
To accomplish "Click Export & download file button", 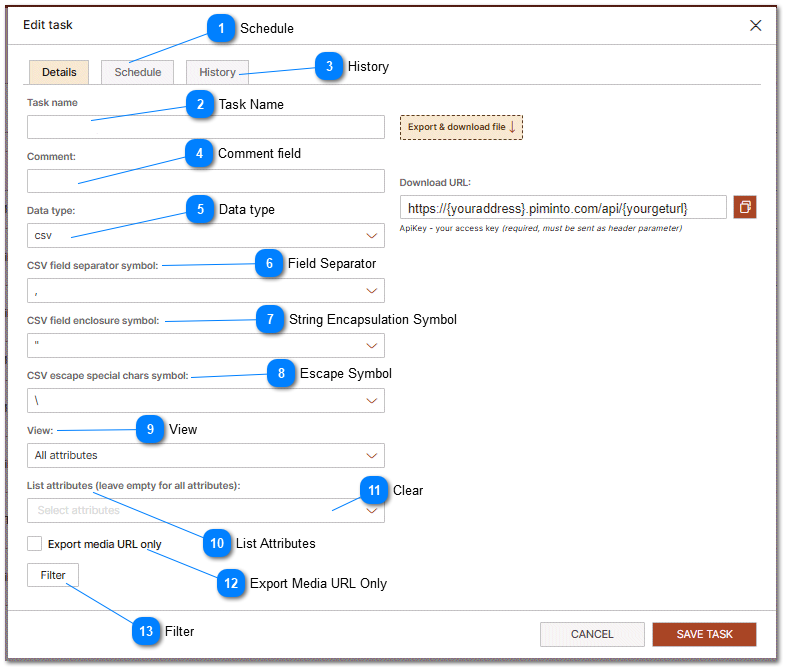I will coord(461,127).
